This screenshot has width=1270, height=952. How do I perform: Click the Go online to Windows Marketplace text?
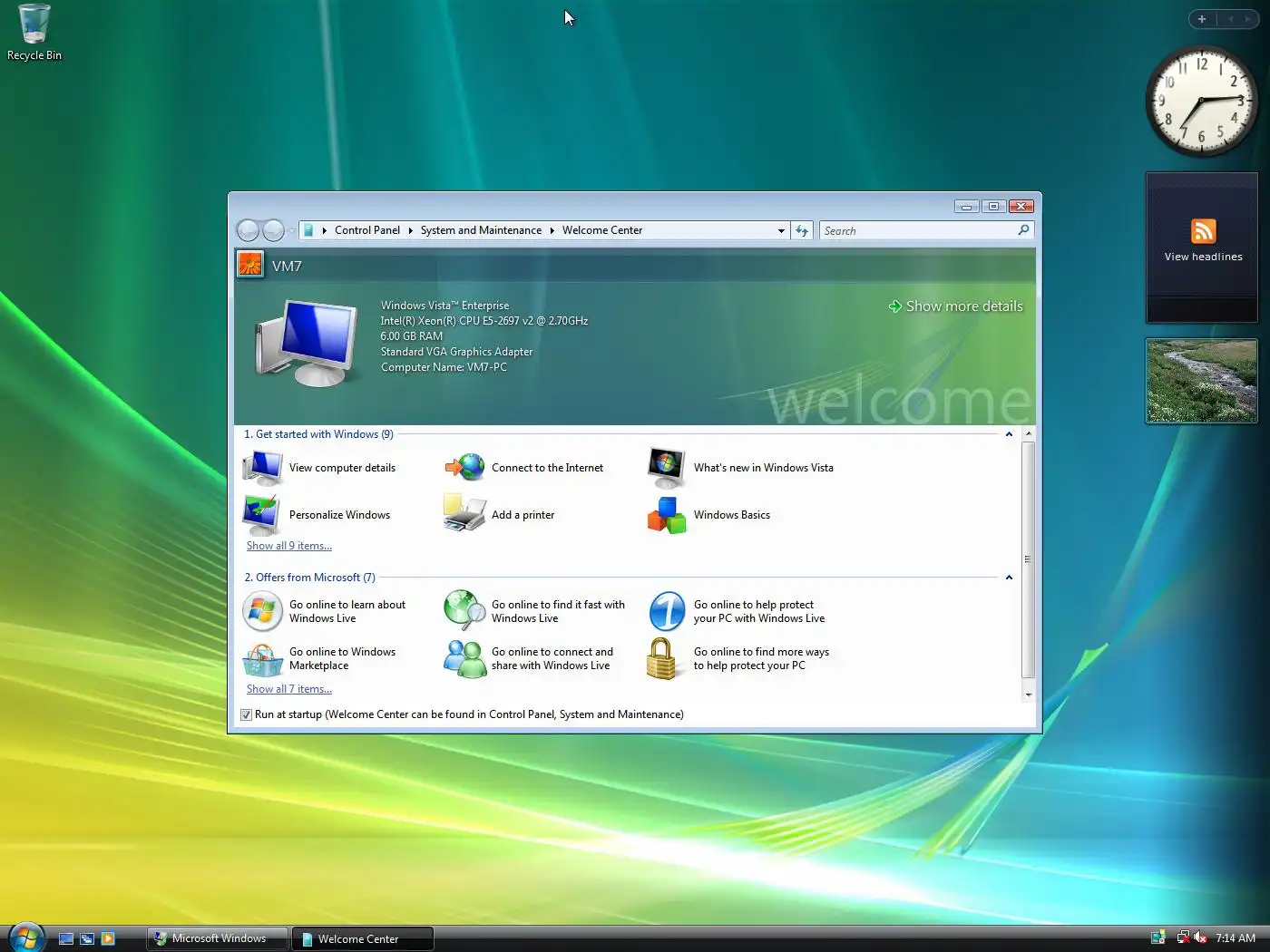342,658
